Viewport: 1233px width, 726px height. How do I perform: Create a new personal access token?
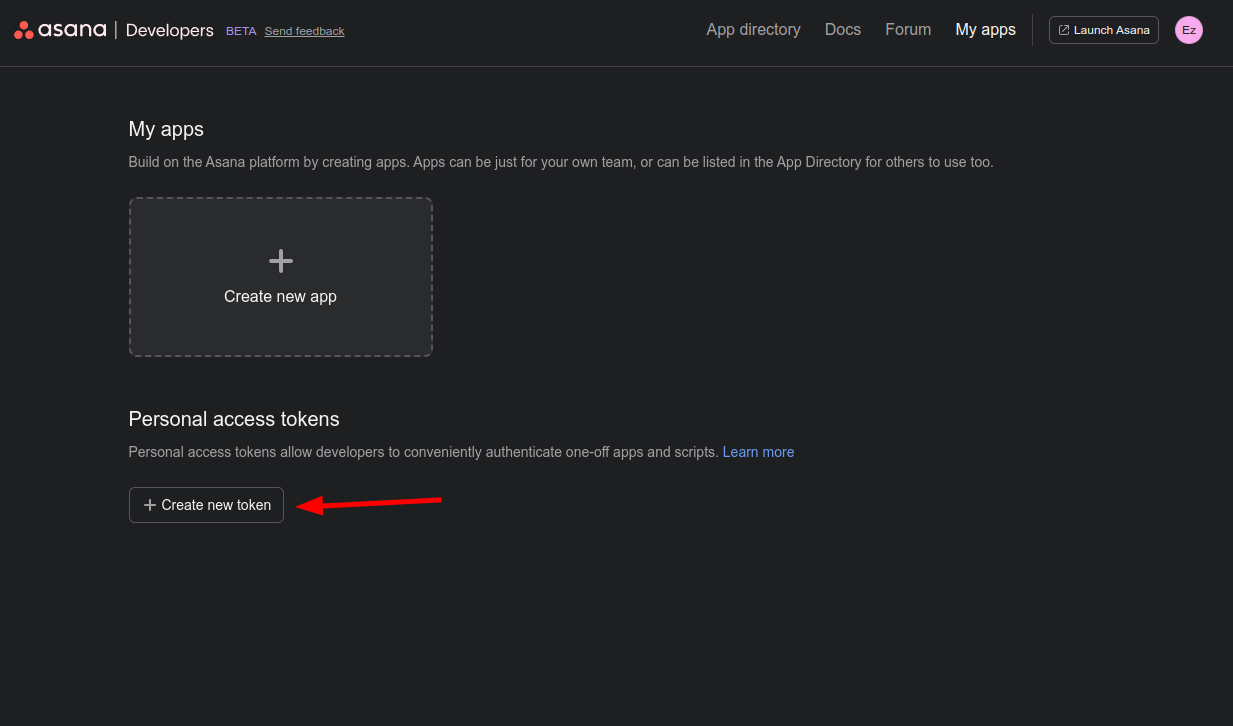click(x=206, y=505)
